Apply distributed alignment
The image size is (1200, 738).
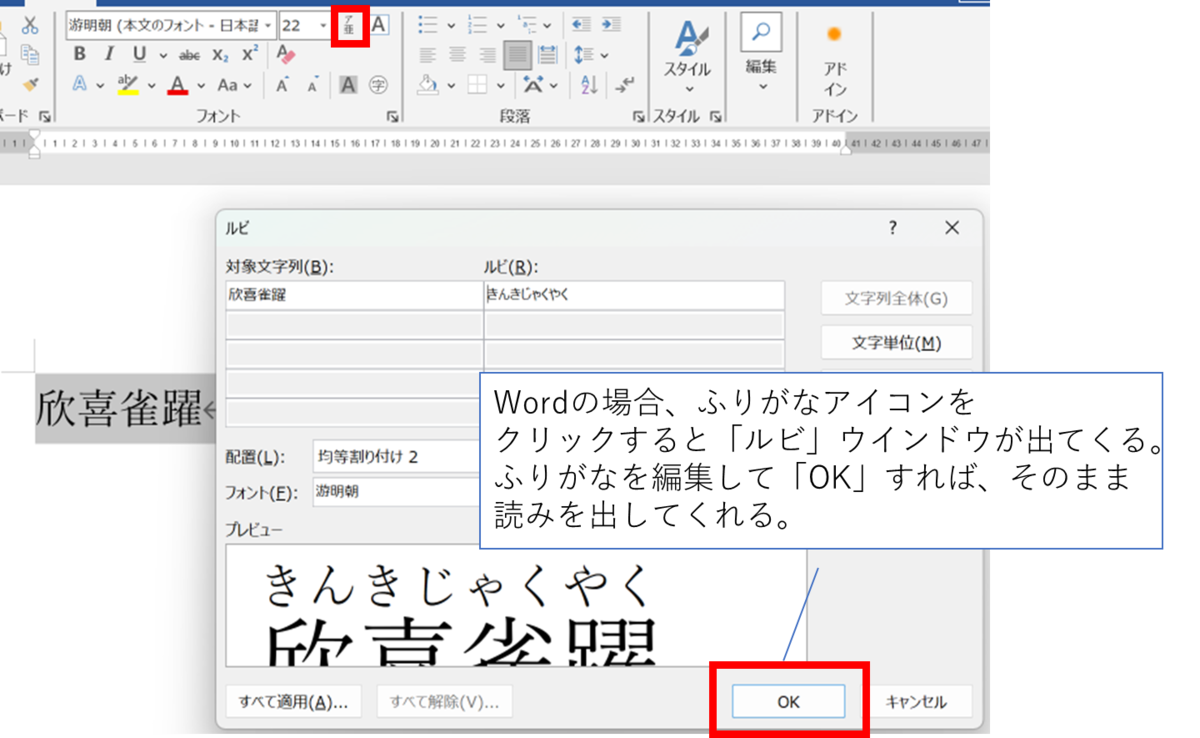pos(548,56)
